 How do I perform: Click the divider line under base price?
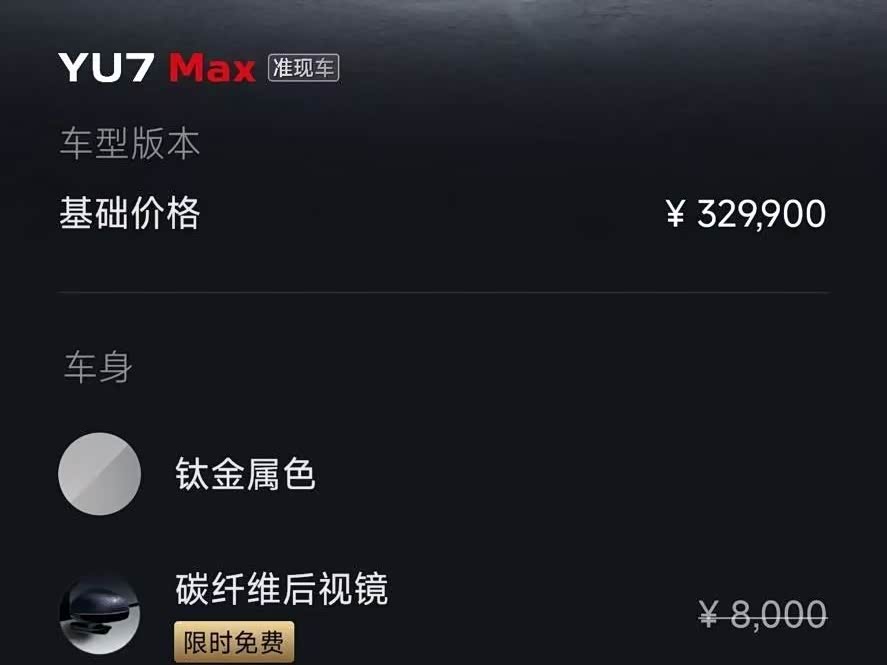tap(444, 292)
